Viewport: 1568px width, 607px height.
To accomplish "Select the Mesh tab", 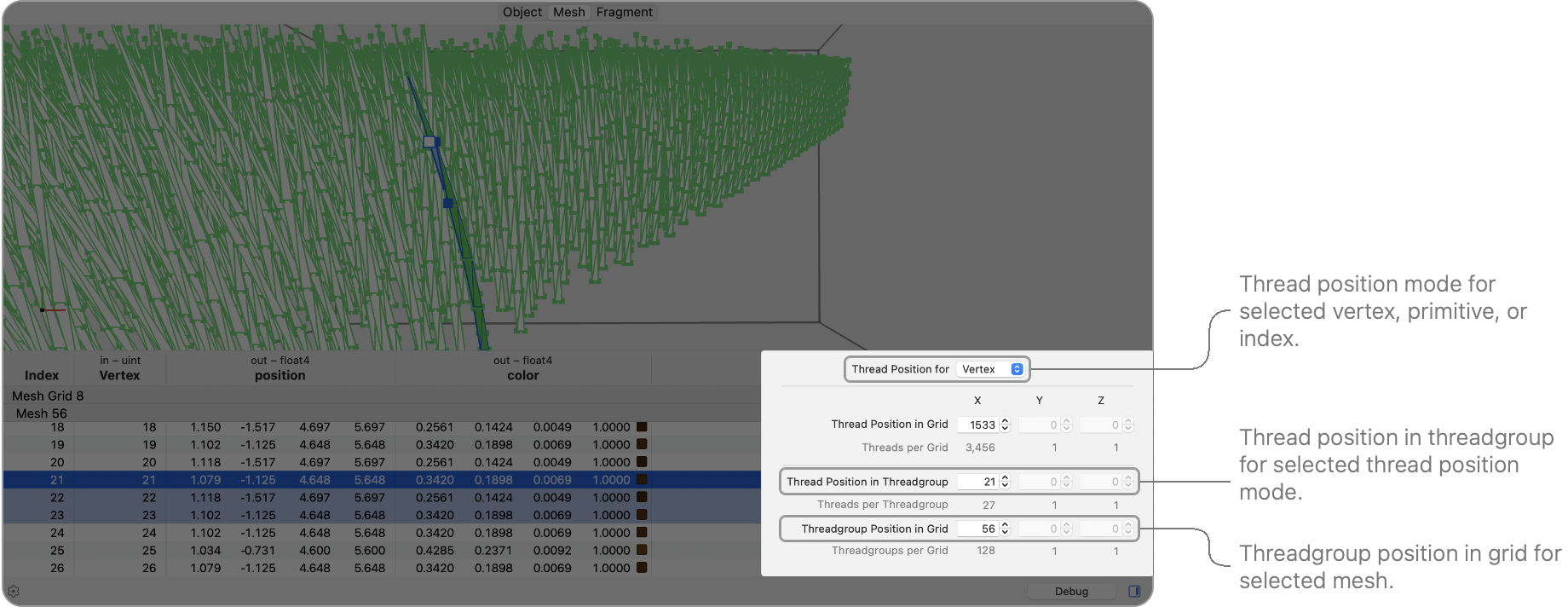I will [568, 12].
